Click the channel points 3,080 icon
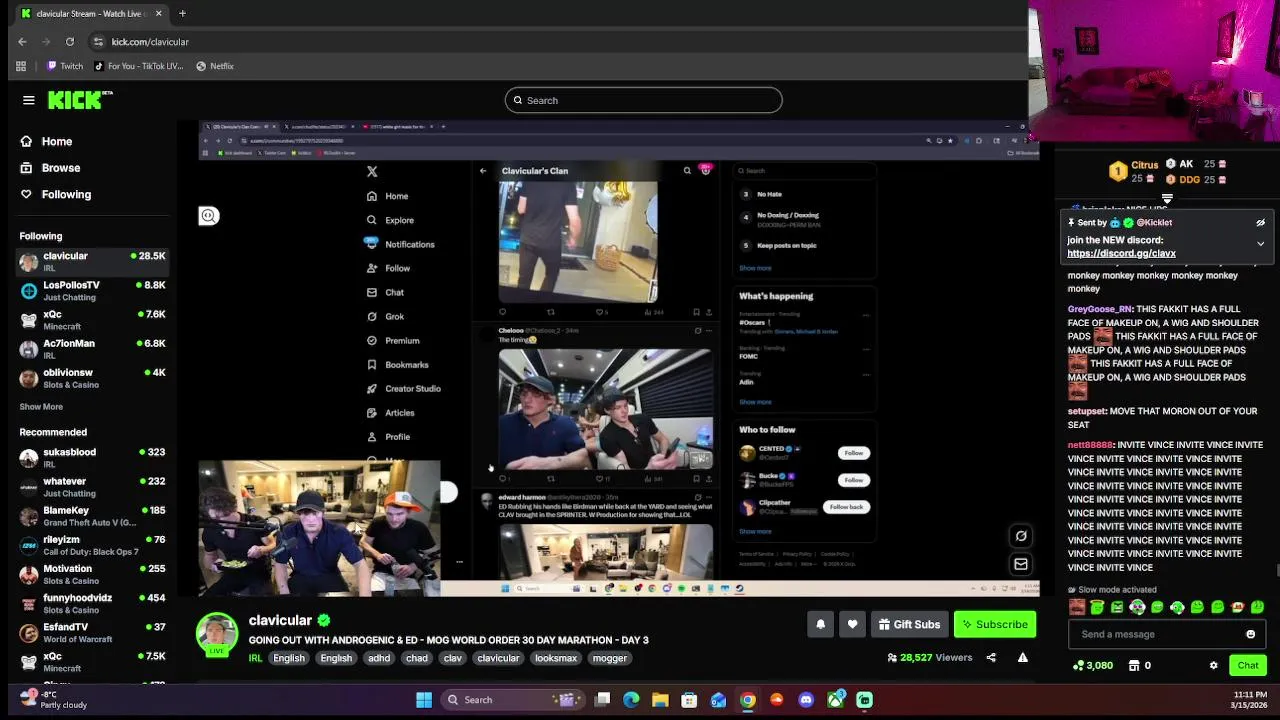 (1078, 665)
